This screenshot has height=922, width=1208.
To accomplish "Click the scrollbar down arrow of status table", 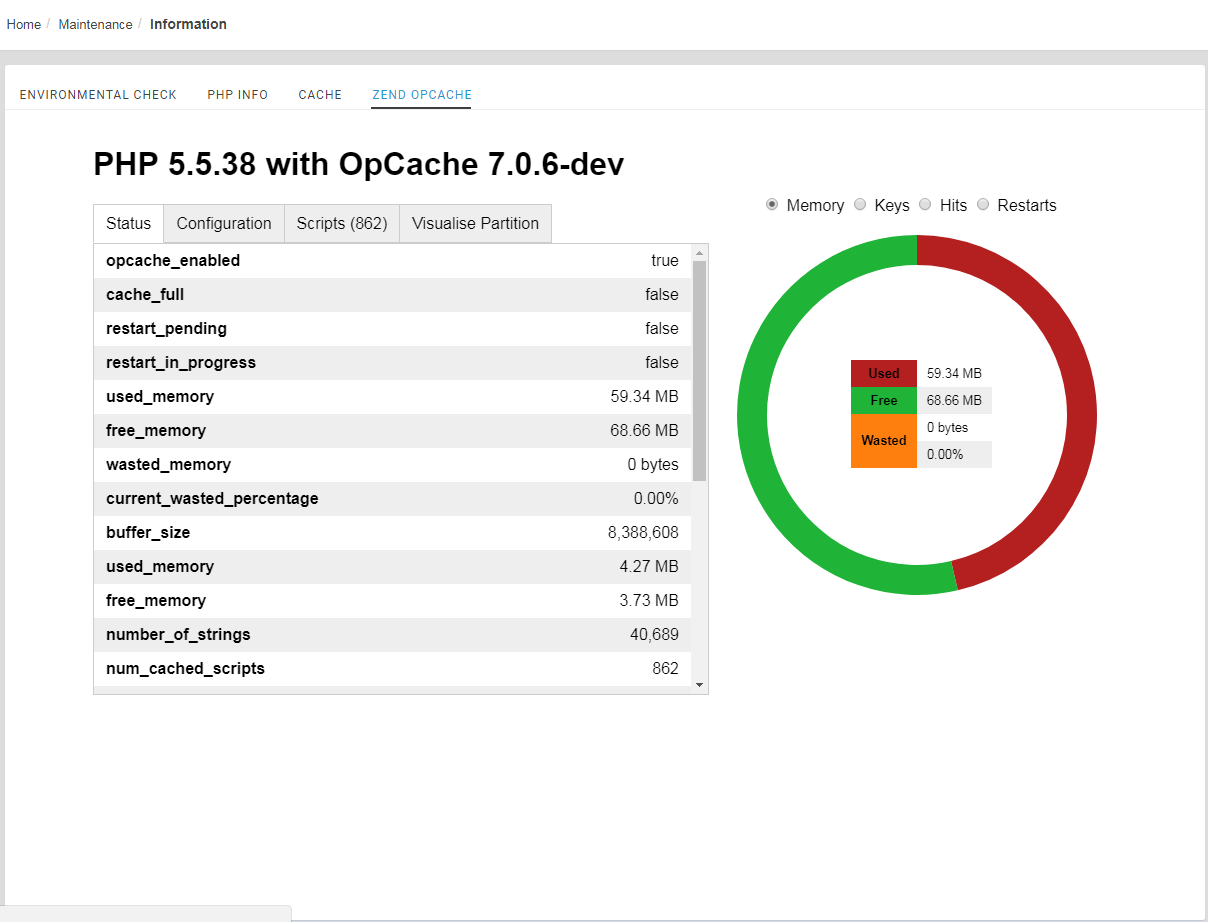I will (699, 685).
